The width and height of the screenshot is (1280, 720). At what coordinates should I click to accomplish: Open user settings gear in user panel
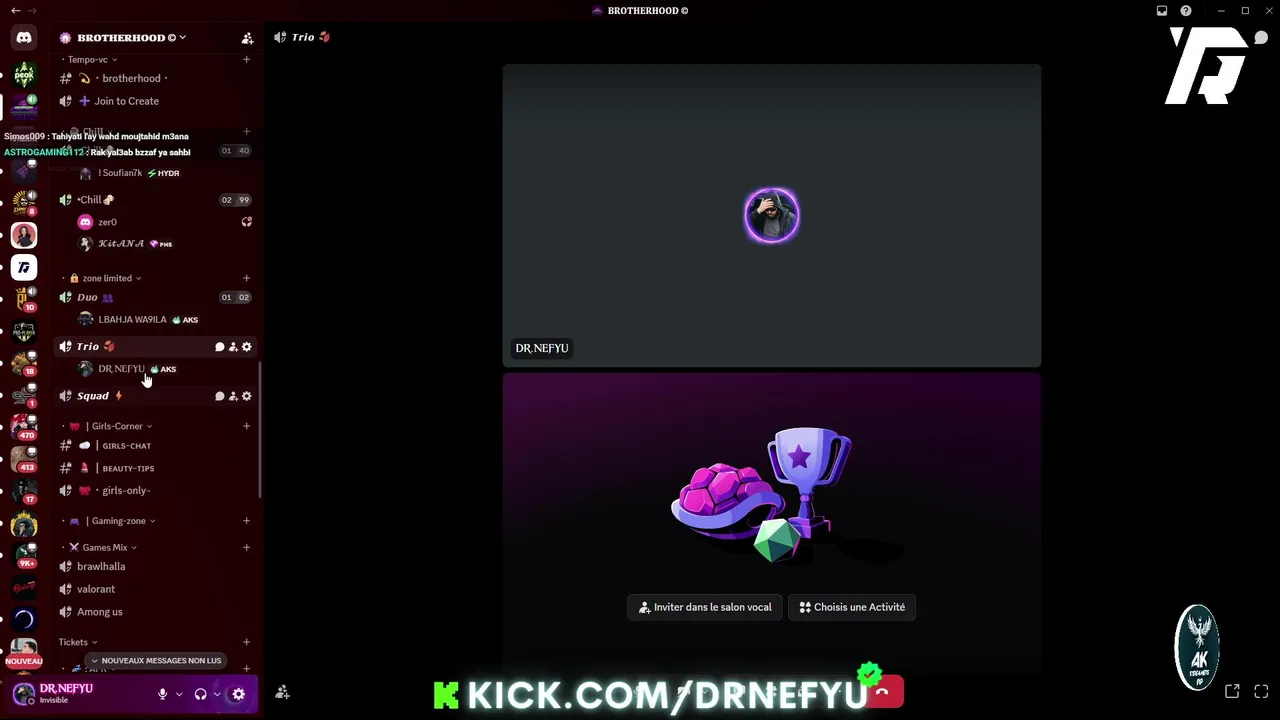(238, 694)
